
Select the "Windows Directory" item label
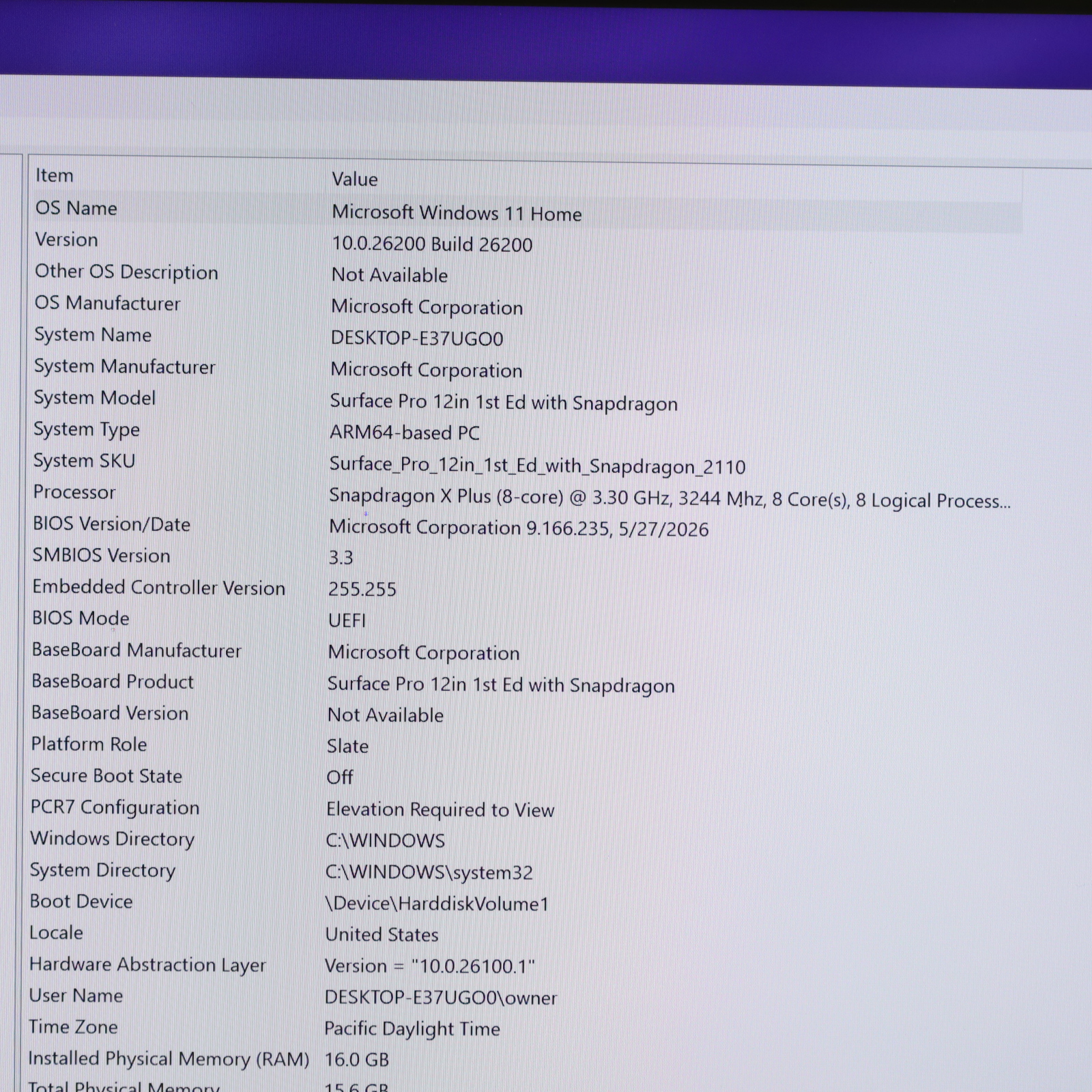click(x=112, y=839)
